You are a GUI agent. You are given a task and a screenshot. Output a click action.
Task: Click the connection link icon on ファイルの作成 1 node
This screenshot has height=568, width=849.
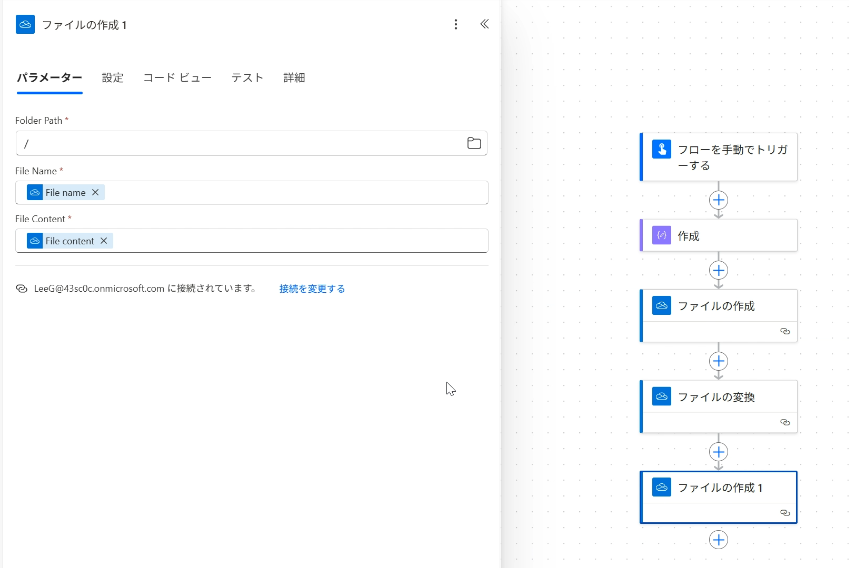point(785,512)
